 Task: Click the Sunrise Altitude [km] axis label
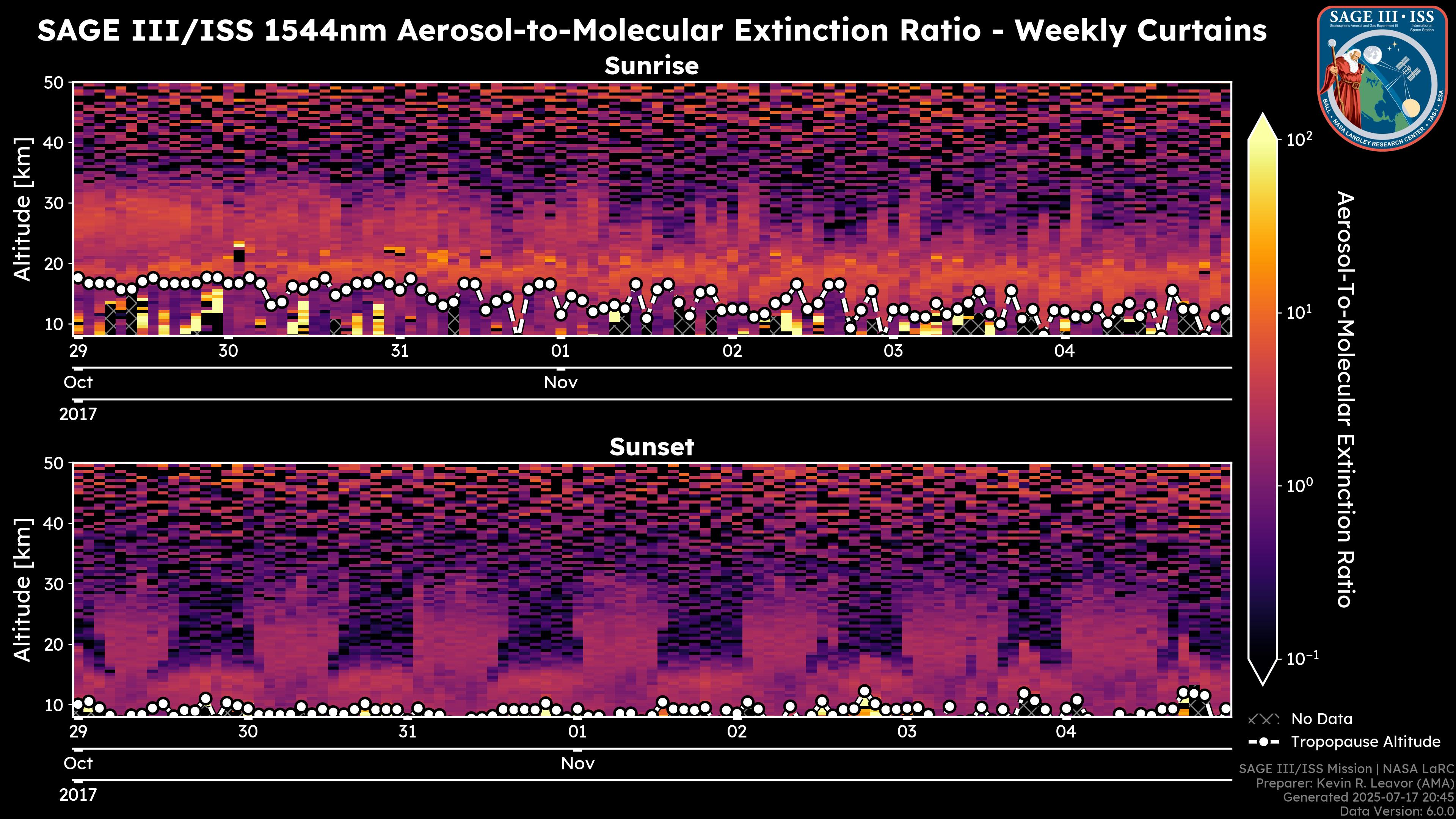coord(23,209)
